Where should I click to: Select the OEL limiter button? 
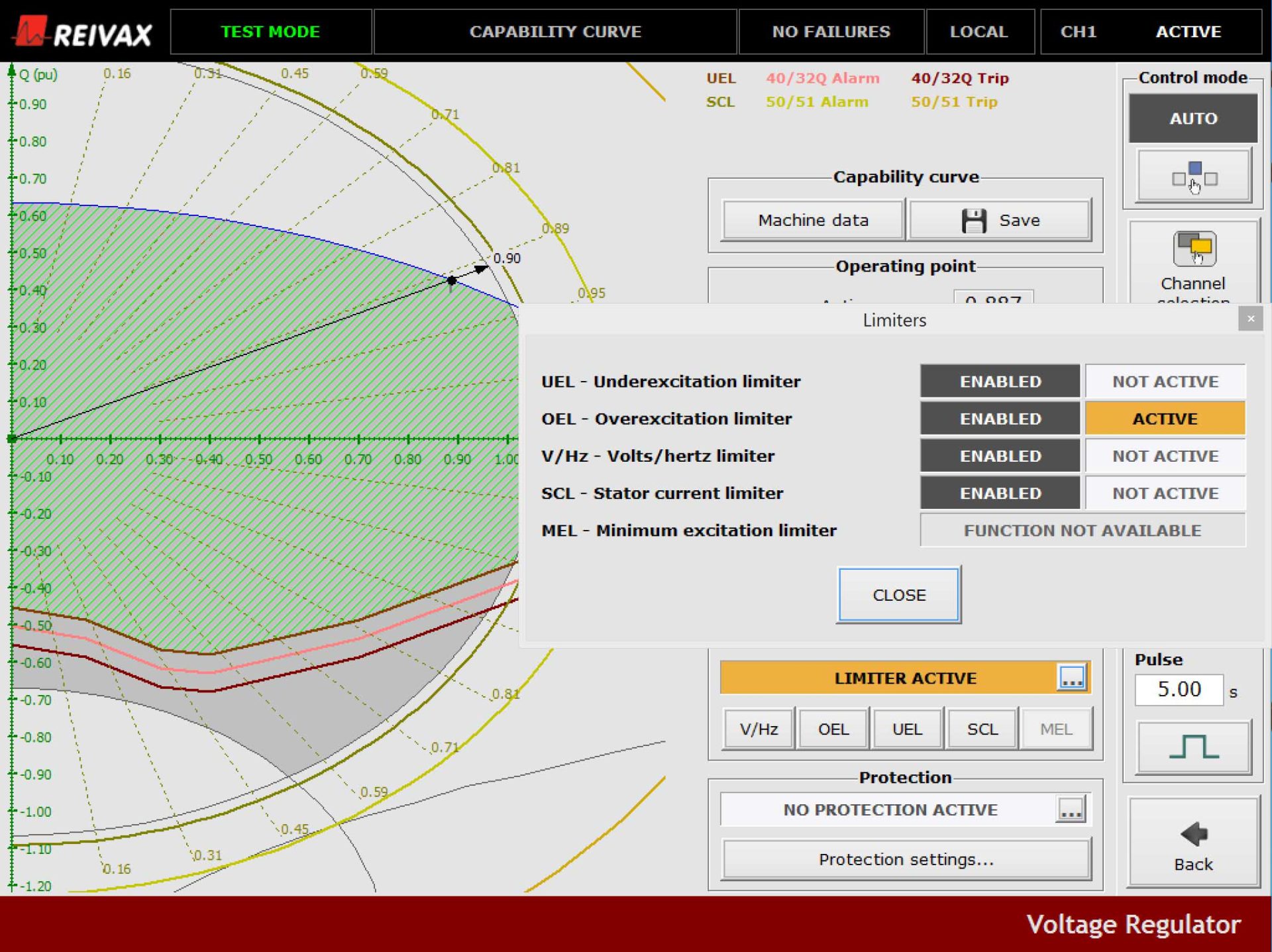[x=833, y=729]
